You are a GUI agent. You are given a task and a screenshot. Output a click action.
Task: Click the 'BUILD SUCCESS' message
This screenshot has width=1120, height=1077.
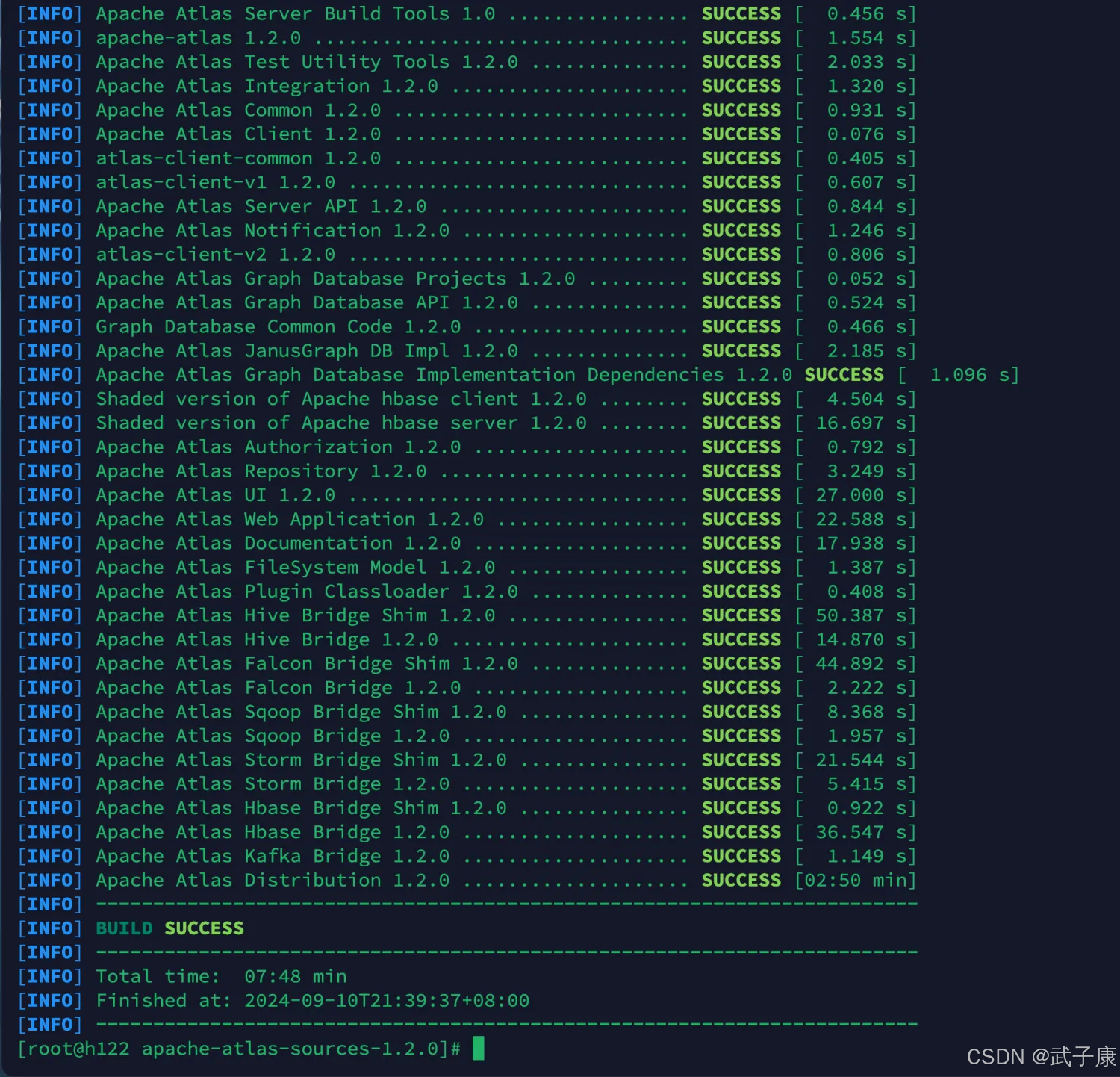[x=169, y=928]
